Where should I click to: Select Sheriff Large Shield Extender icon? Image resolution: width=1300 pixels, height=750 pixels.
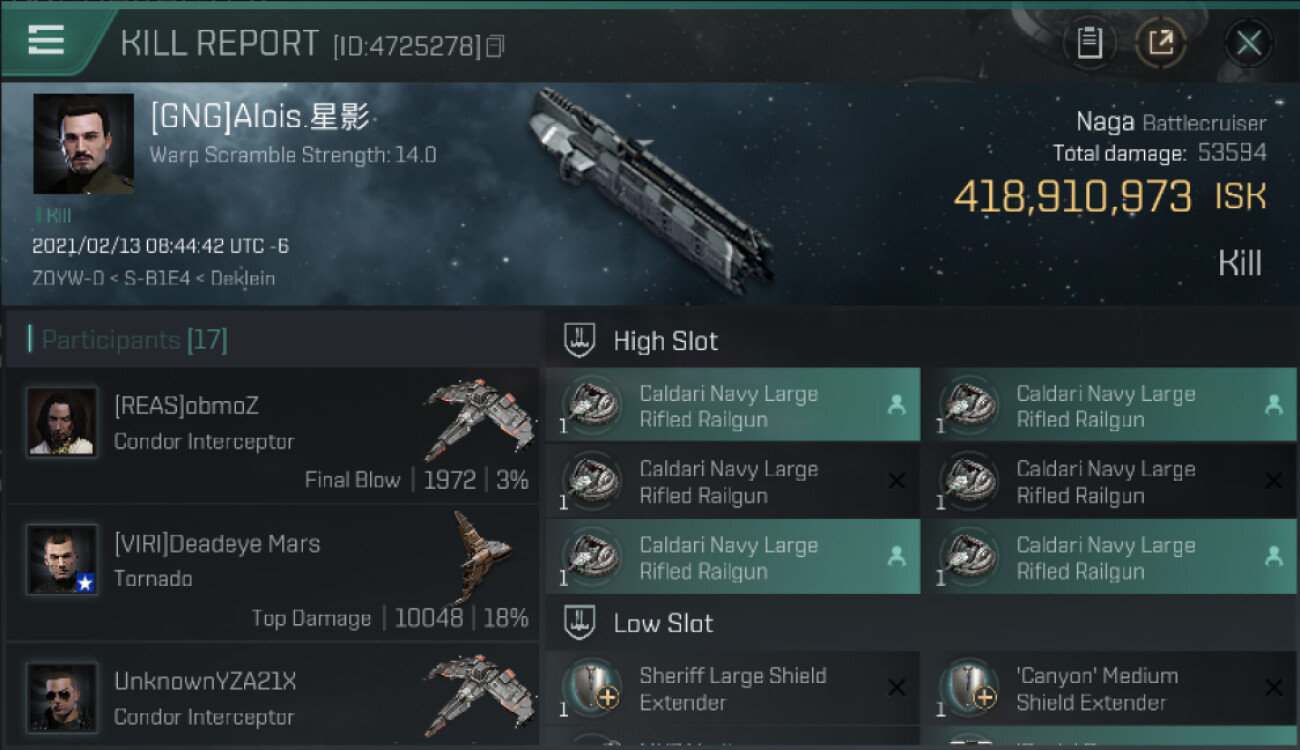pyautogui.click(x=592, y=688)
